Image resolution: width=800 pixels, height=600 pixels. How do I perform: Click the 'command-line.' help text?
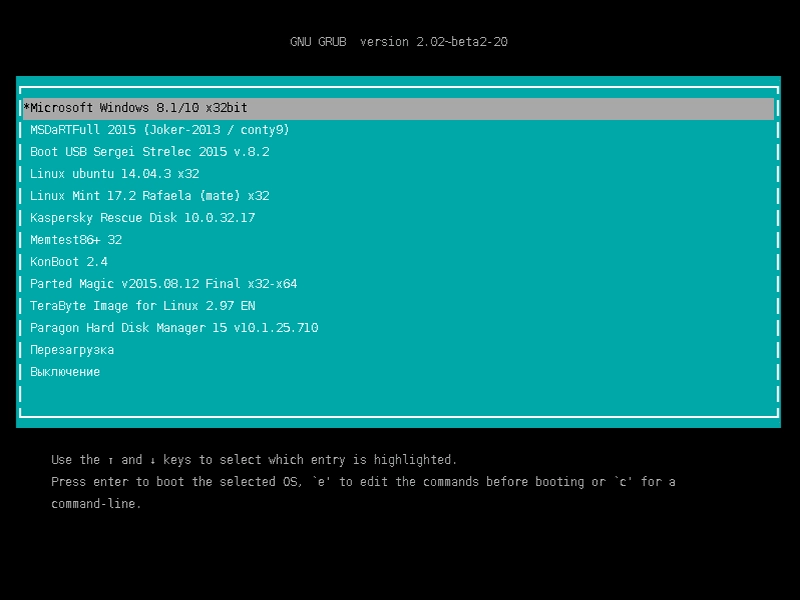(96, 504)
